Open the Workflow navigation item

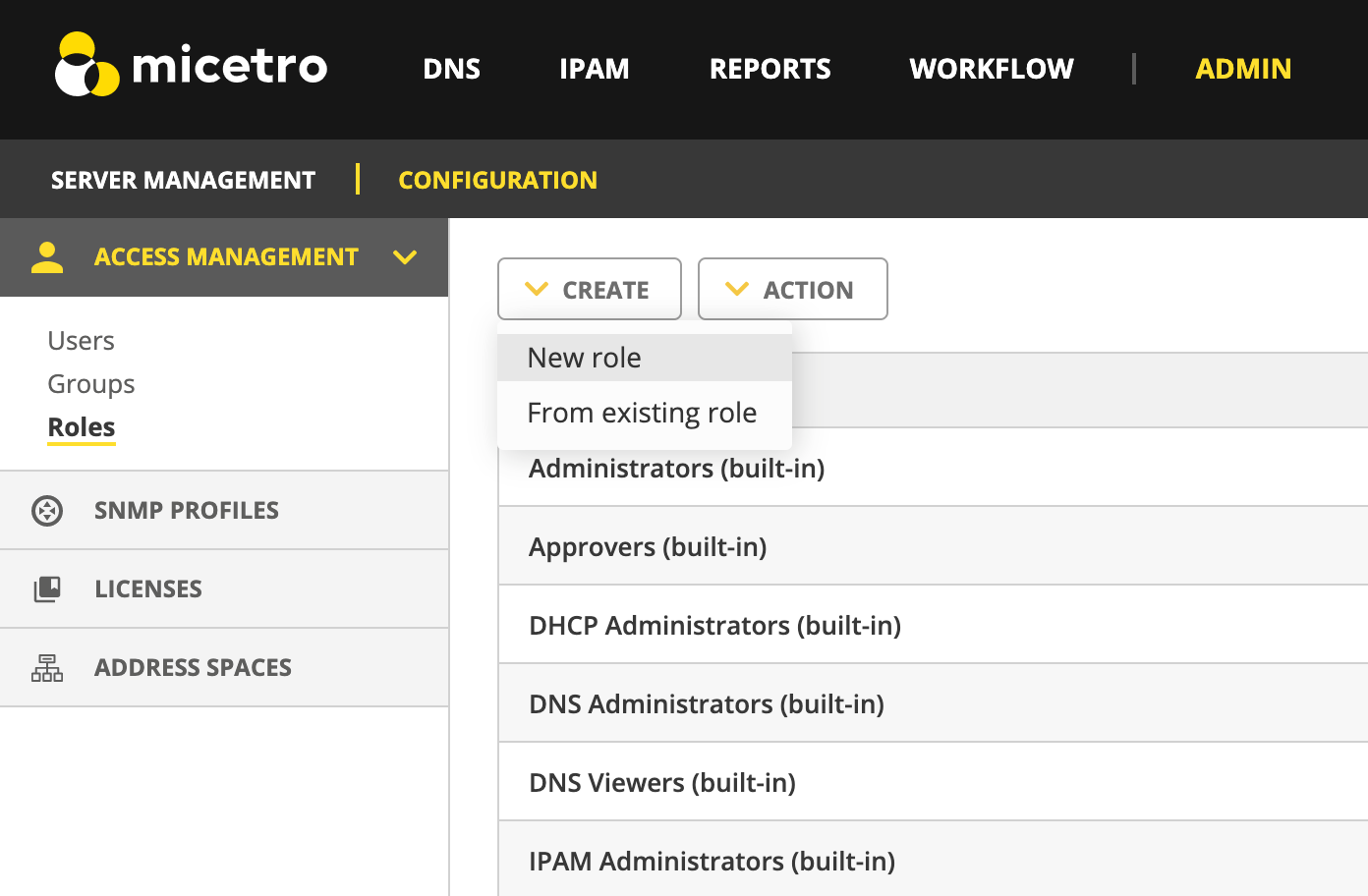tap(991, 69)
